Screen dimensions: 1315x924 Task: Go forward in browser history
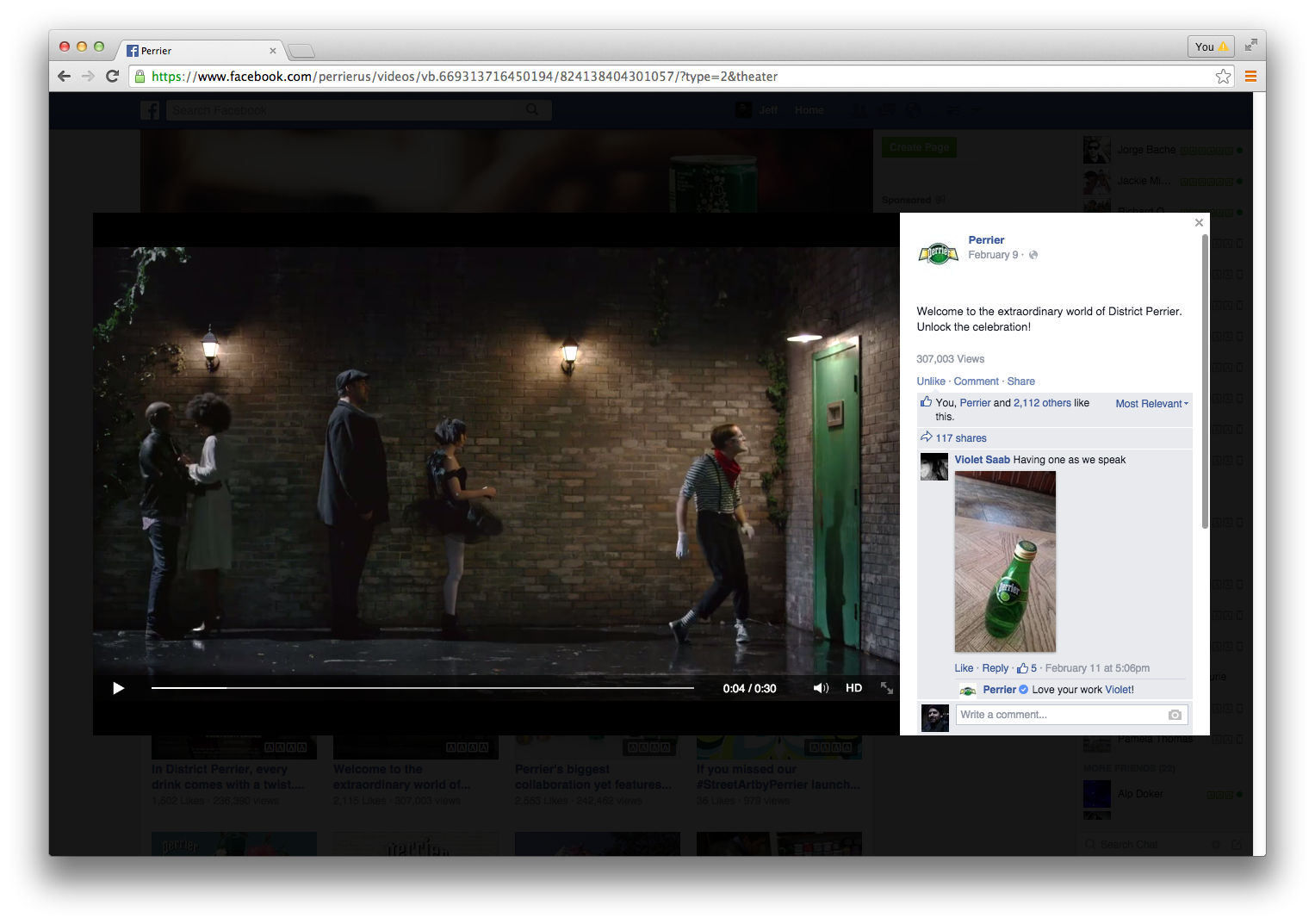[88, 77]
